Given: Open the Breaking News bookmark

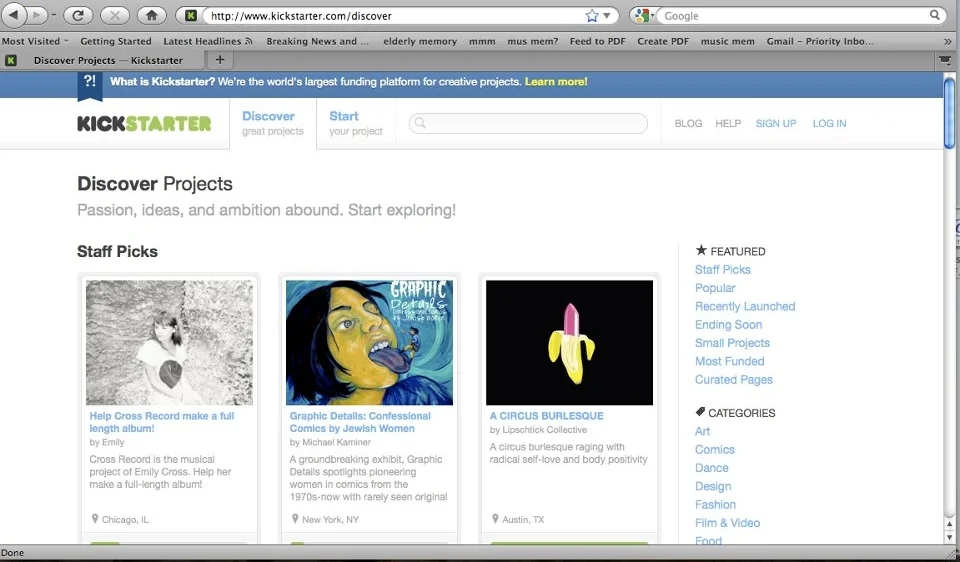Looking at the screenshot, I should pos(317,41).
